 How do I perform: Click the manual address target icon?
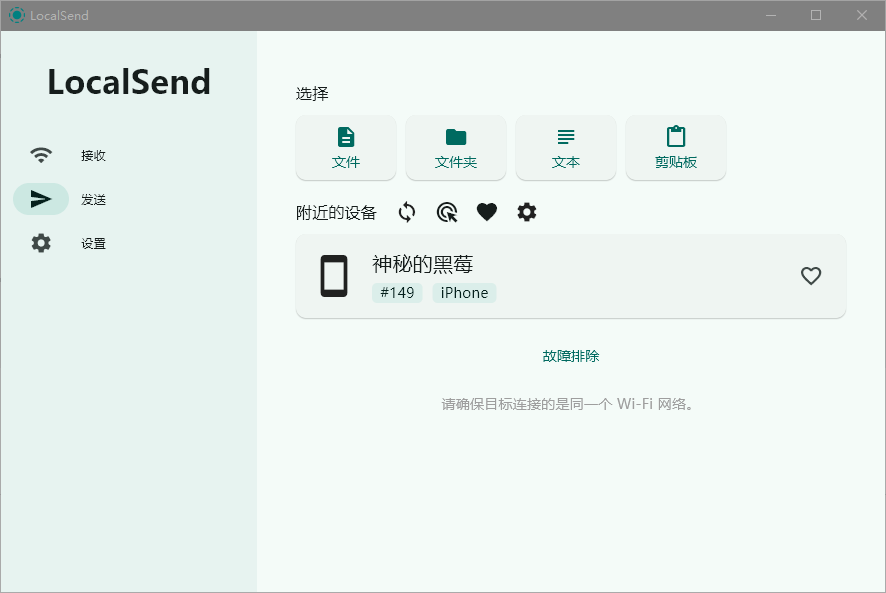447,213
